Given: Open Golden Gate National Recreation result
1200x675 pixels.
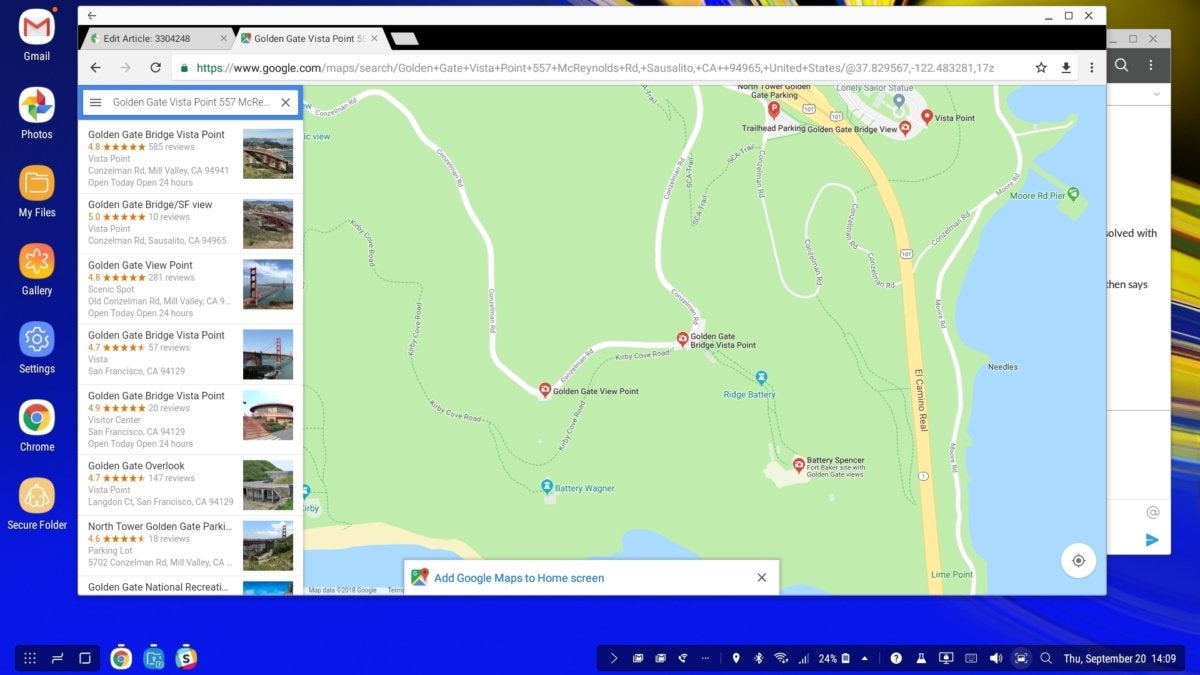Looking at the screenshot, I should point(190,586).
